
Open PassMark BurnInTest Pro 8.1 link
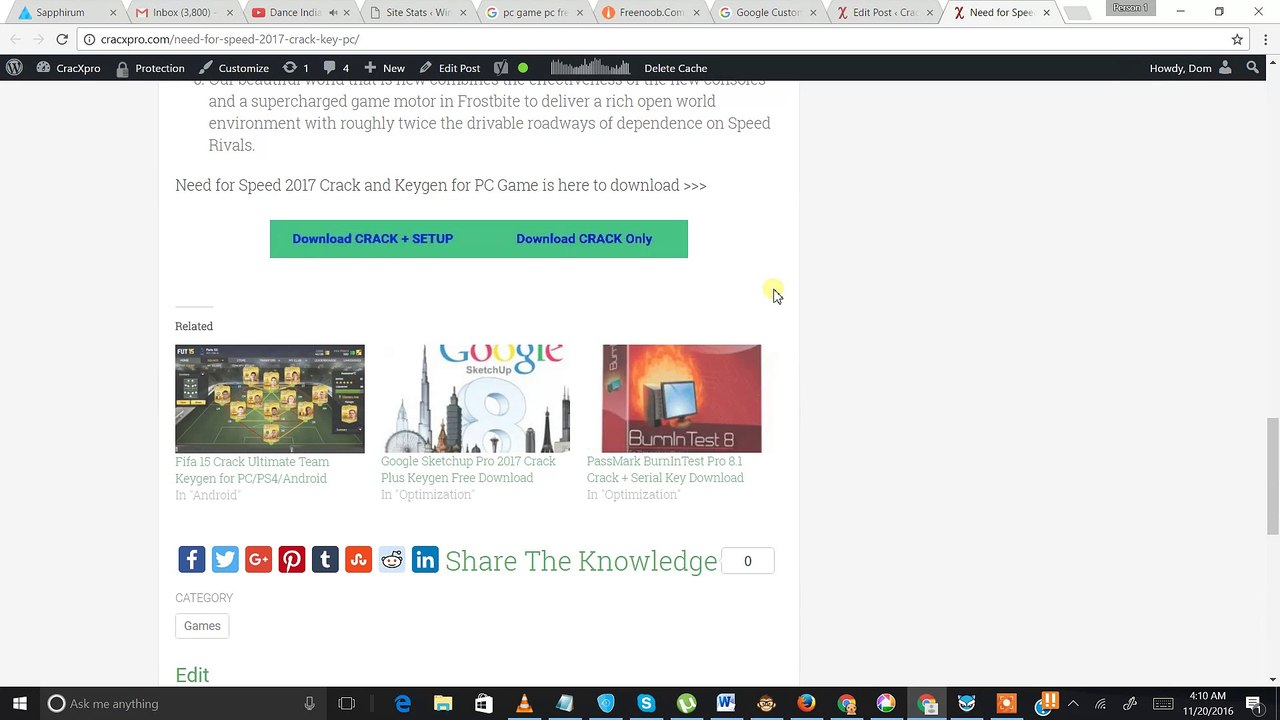[x=665, y=469]
